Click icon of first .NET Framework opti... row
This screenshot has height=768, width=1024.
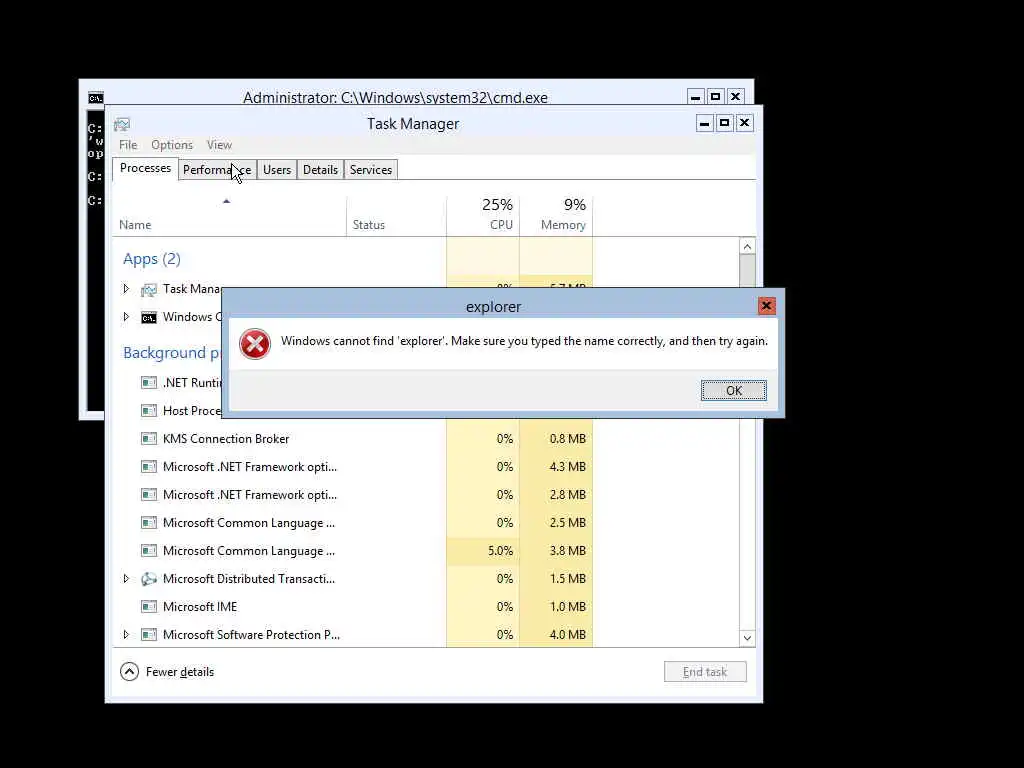click(149, 467)
